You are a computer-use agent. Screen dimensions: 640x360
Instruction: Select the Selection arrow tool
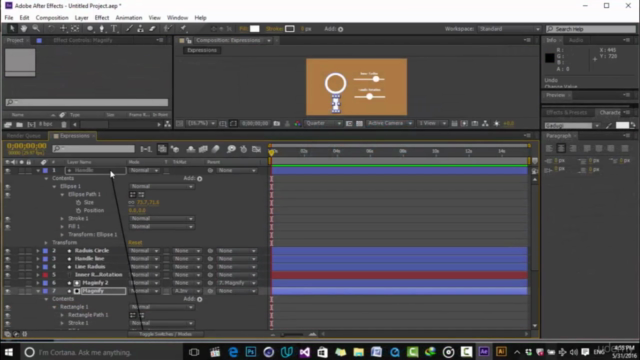[12, 29]
